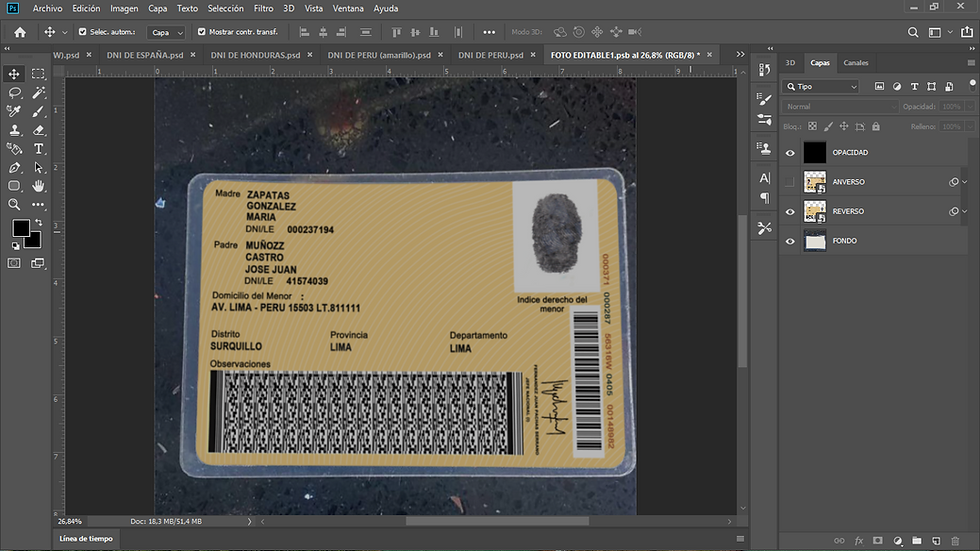Click more align options three dots
This screenshot has height=551, width=980.
489,32
